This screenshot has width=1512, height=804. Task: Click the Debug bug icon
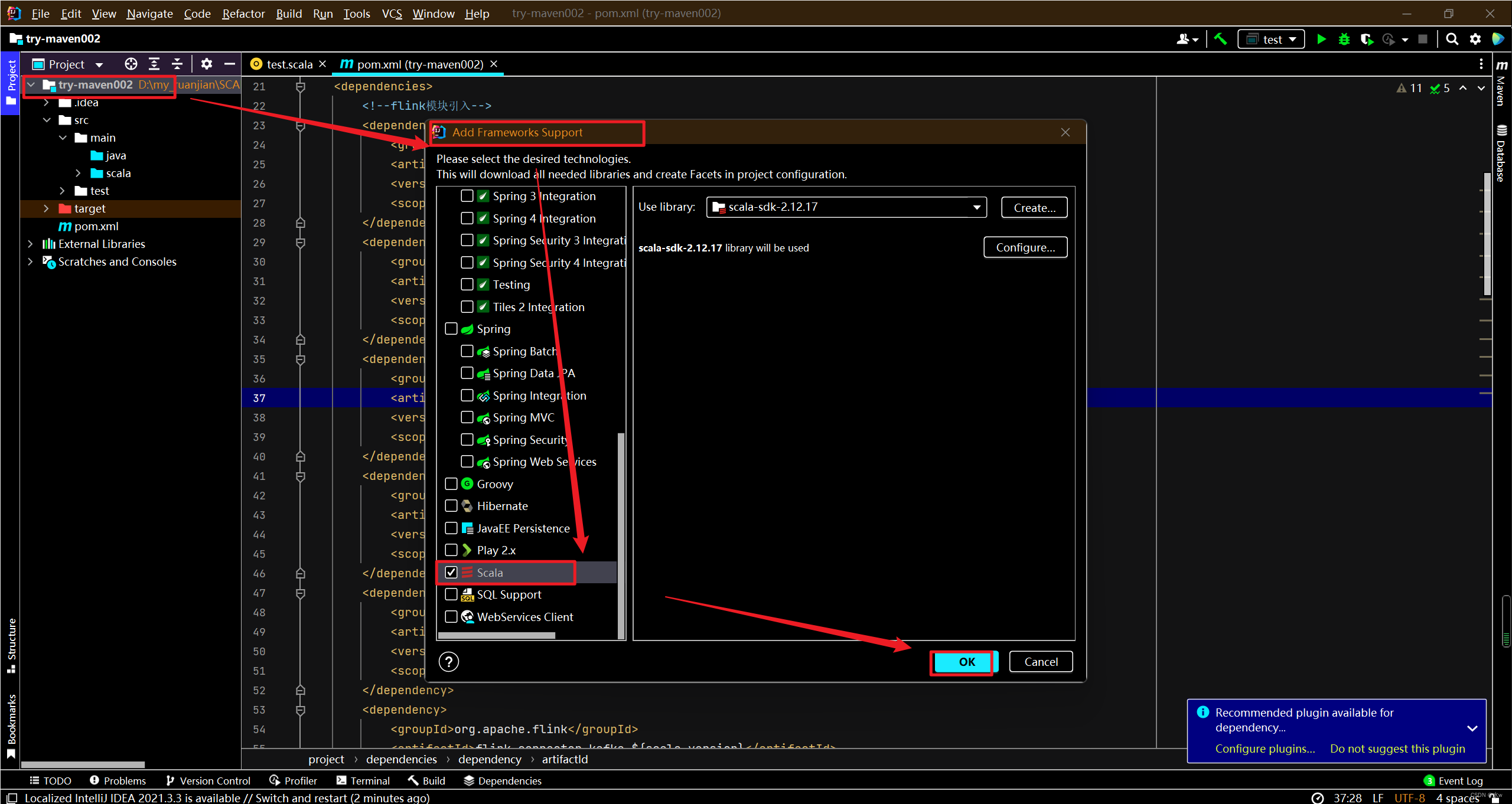coord(1344,40)
